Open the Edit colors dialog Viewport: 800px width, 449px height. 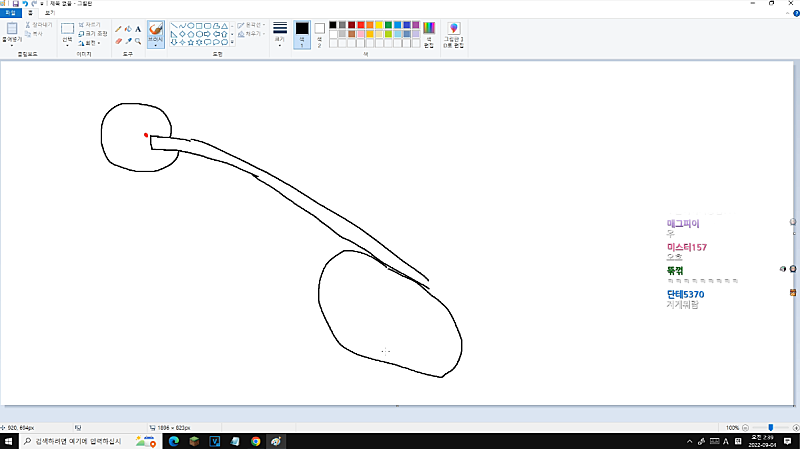(x=429, y=34)
